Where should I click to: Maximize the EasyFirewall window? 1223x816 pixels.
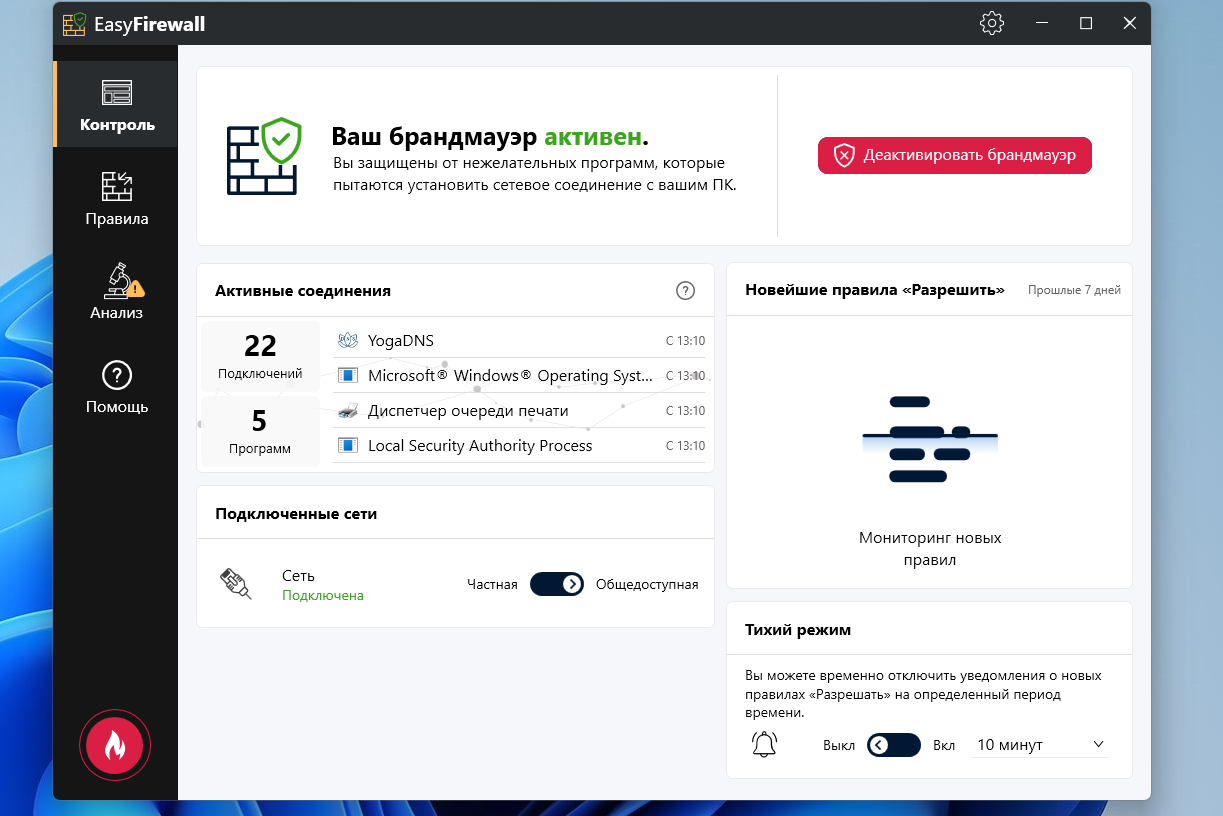[1086, 24]
